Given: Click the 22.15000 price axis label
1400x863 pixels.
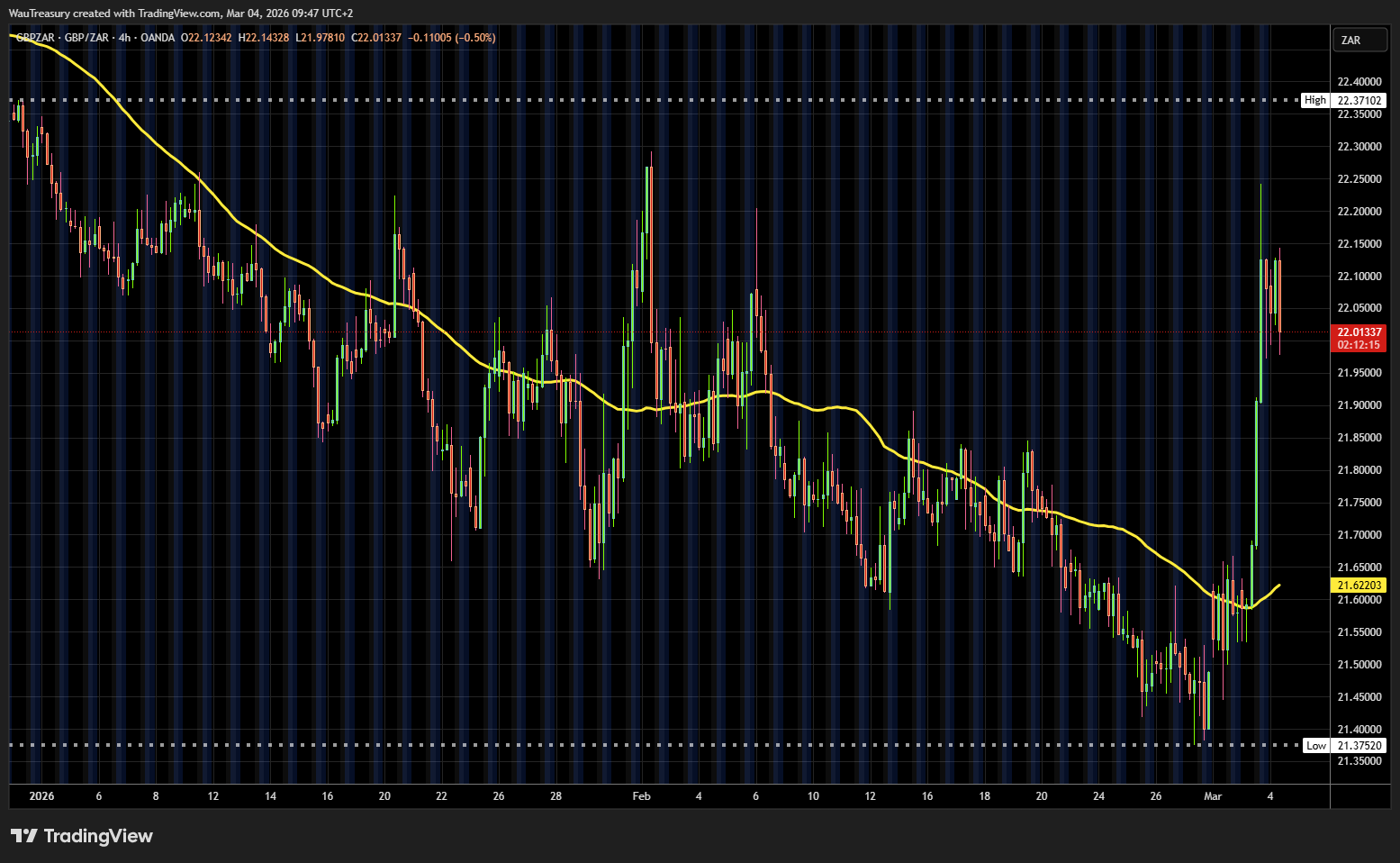Looking at the screenshot, I should coord(1359,244).
